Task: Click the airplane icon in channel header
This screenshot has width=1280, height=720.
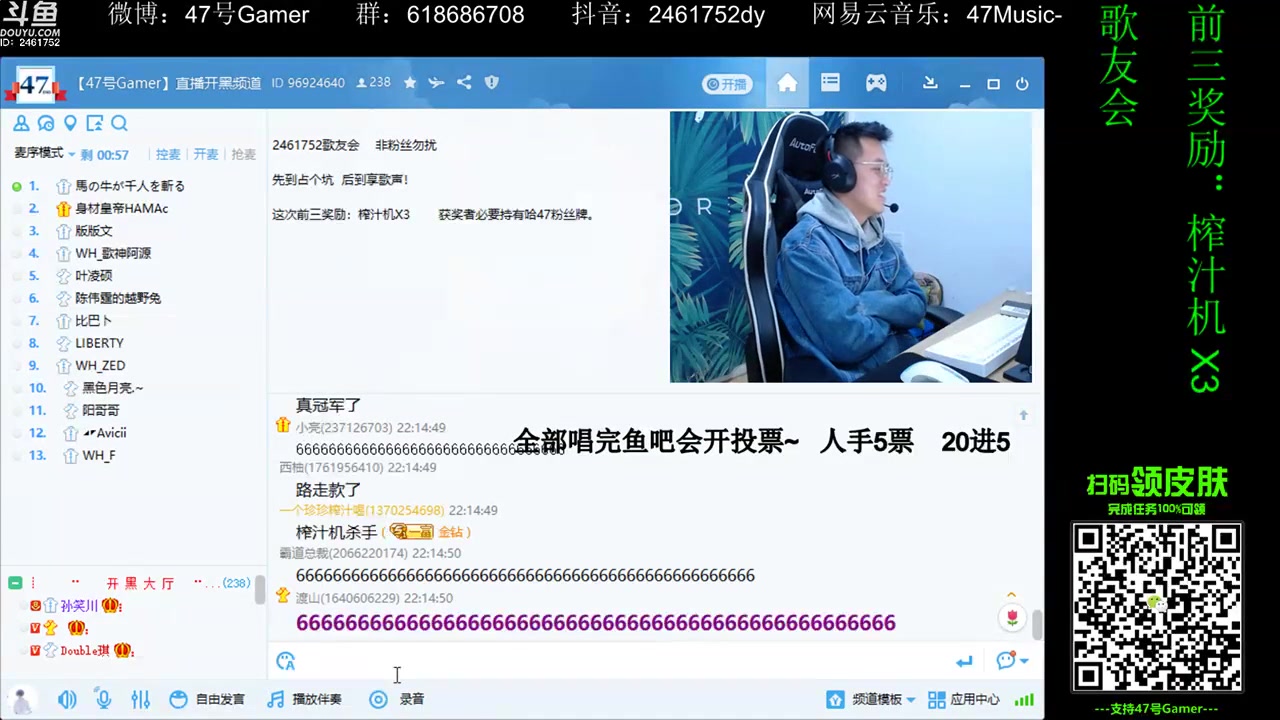Action: pyautogui.click(x=436, y=83)
